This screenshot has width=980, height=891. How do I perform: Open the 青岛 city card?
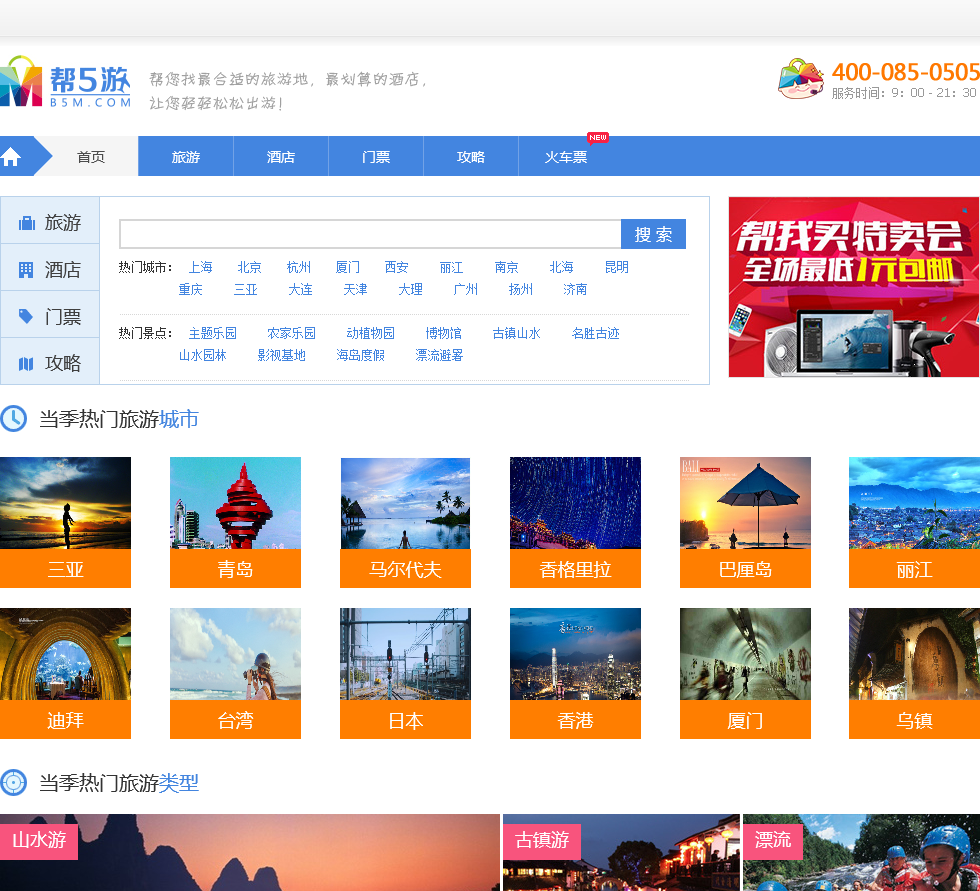click(236, 522)
